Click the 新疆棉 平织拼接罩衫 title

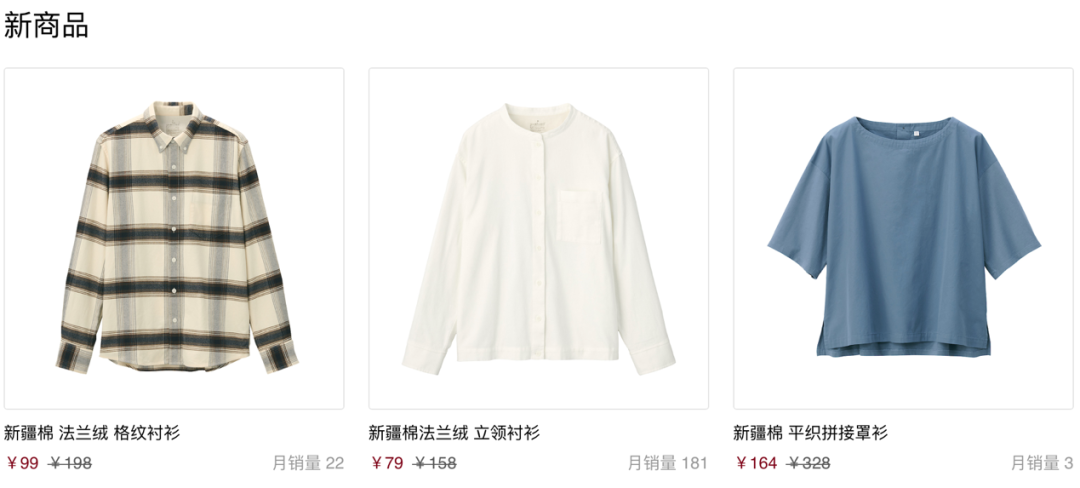[811, 433]
